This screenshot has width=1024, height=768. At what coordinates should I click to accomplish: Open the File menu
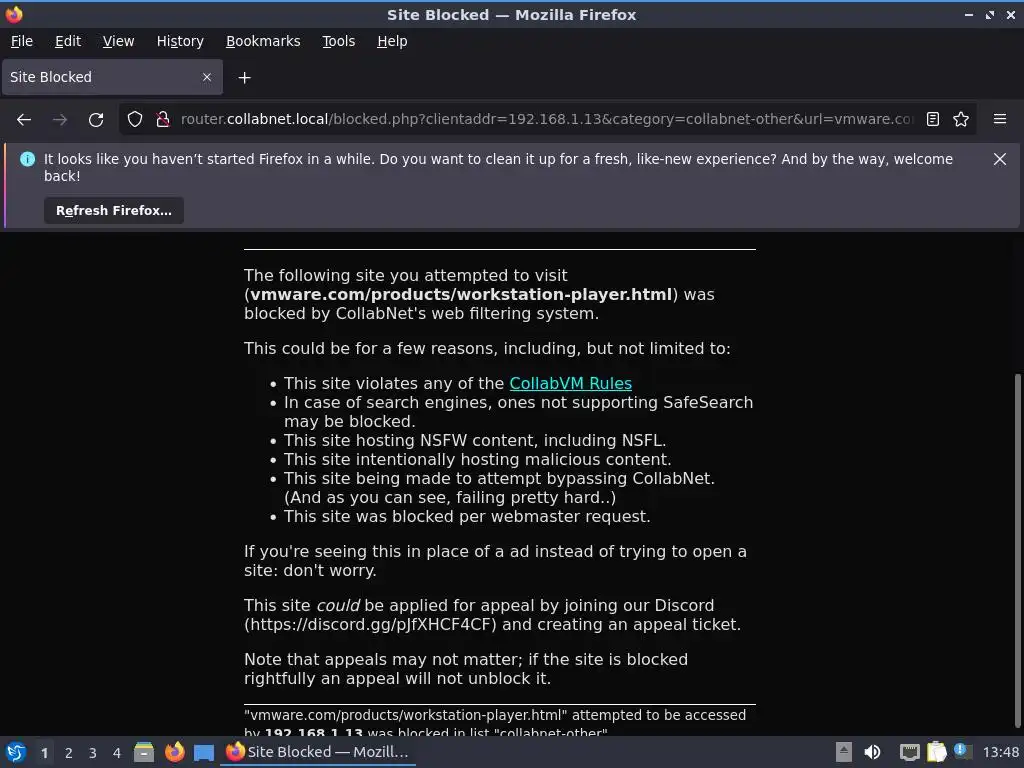22,41
